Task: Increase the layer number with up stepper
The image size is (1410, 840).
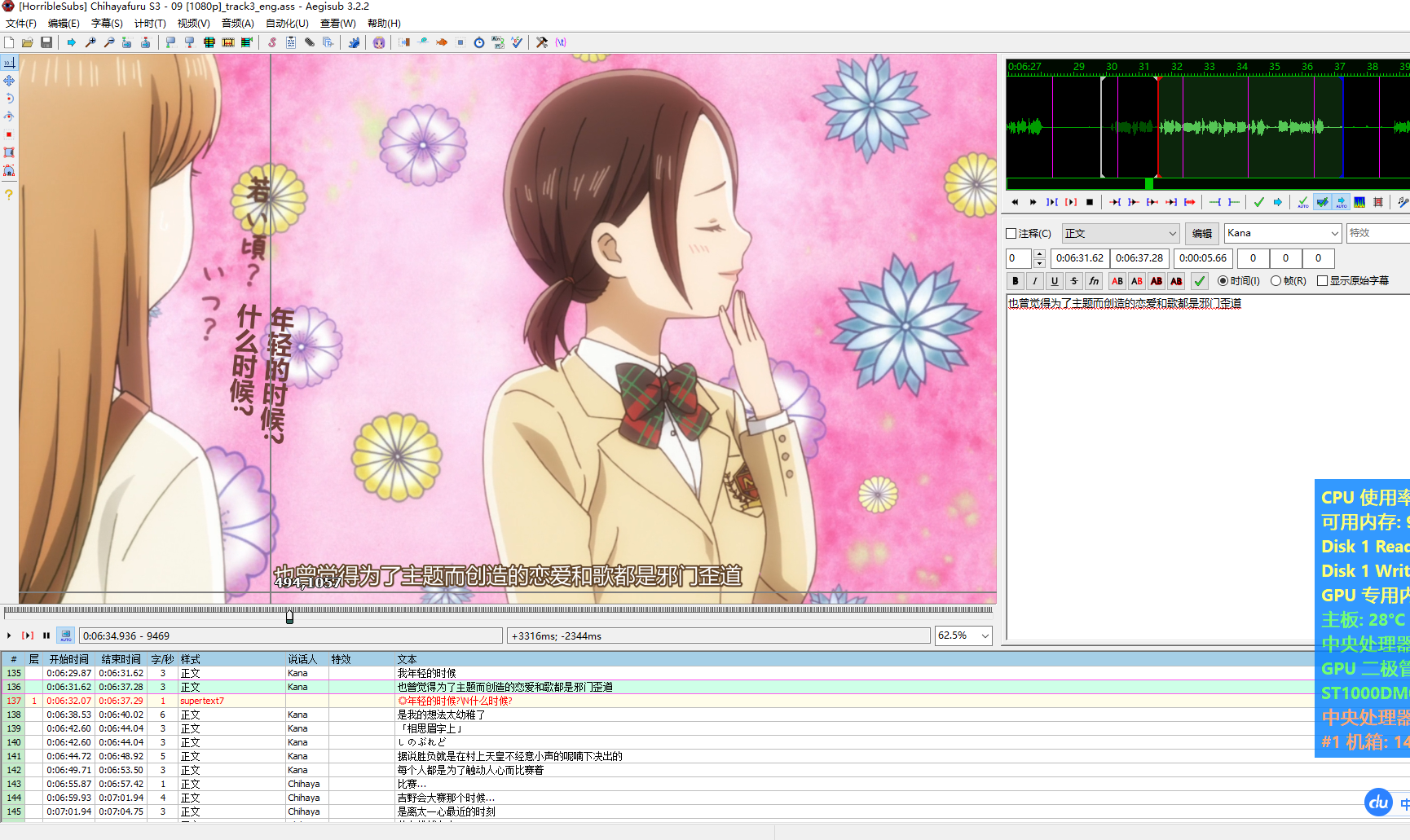Action: tap(1039, 253)
